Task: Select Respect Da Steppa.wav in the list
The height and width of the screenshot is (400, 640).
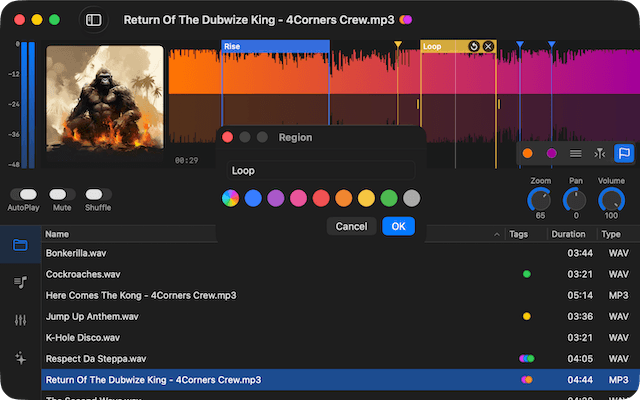Action: (96, 359)
